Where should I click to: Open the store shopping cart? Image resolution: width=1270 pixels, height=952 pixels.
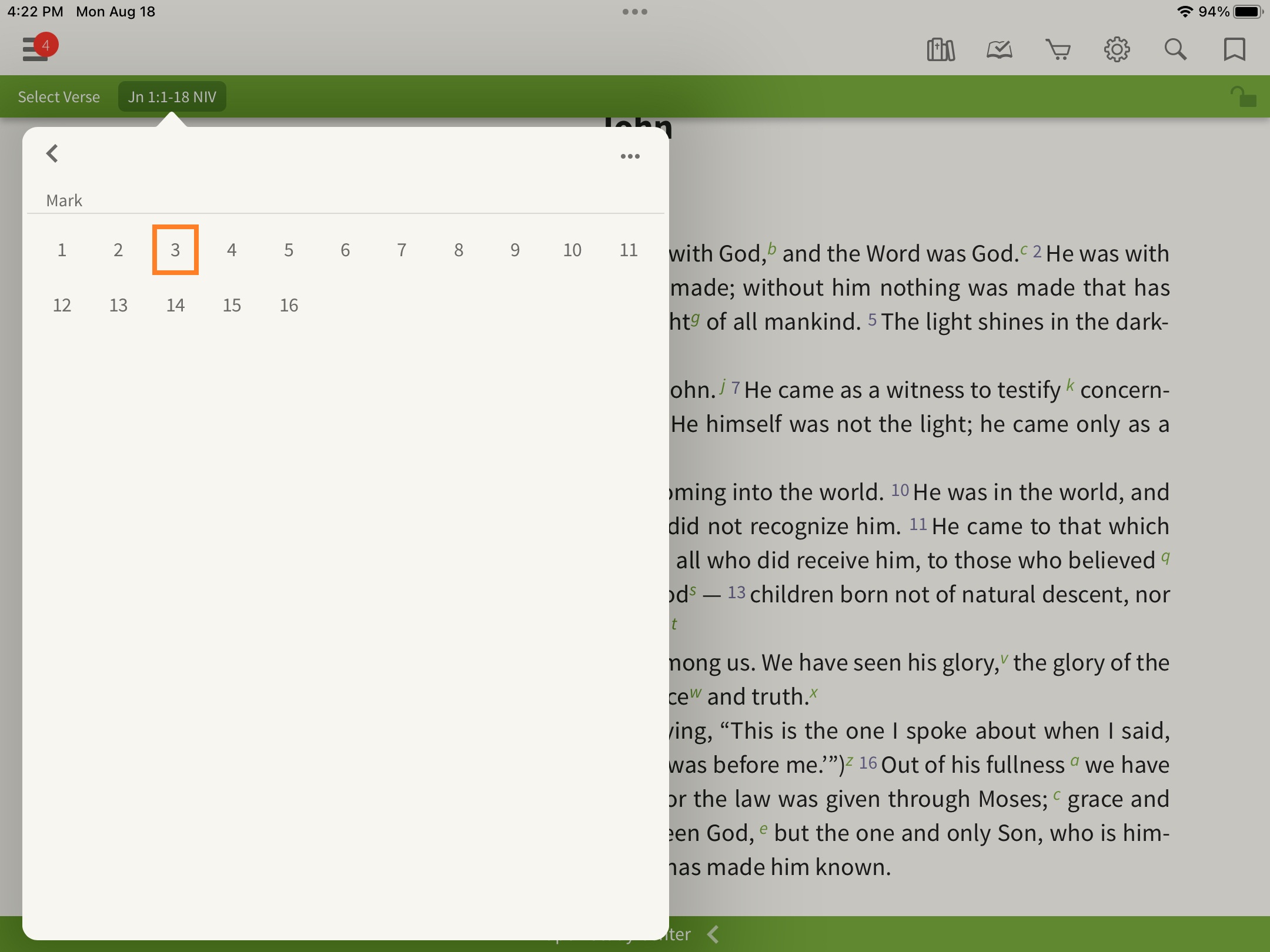1058,49
